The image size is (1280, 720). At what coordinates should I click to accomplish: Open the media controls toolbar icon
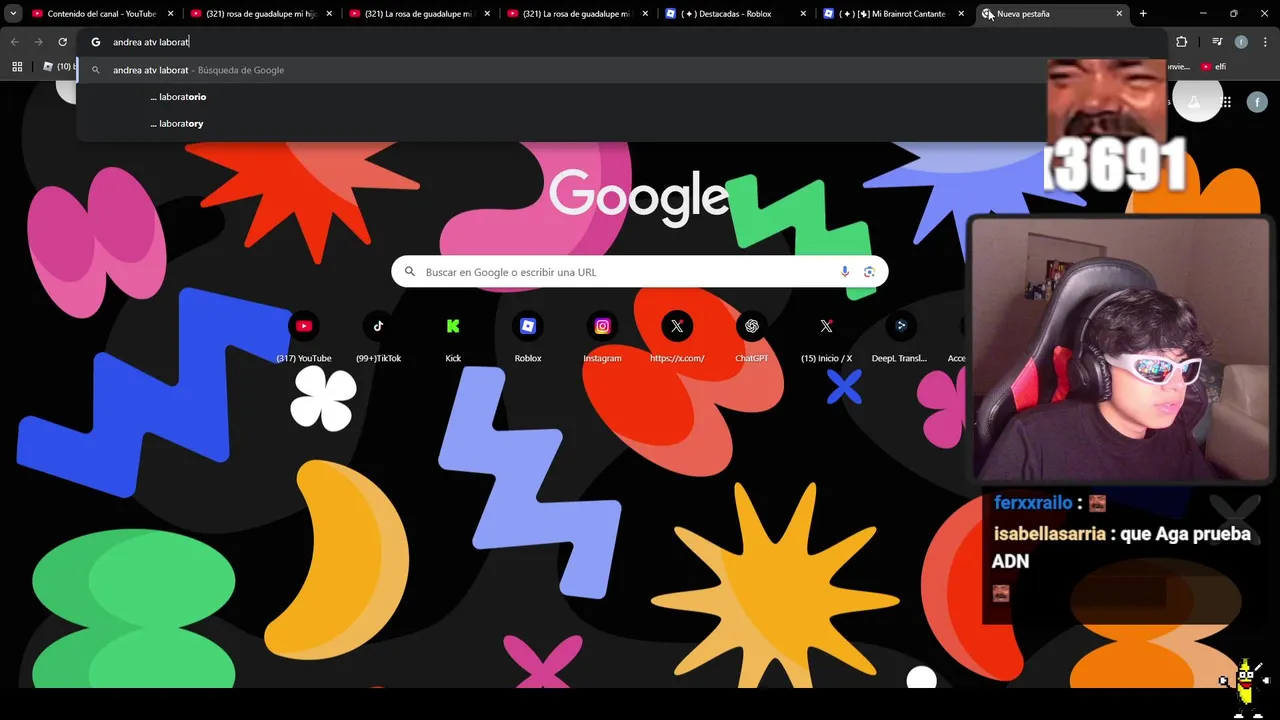tap(1217, 42)
